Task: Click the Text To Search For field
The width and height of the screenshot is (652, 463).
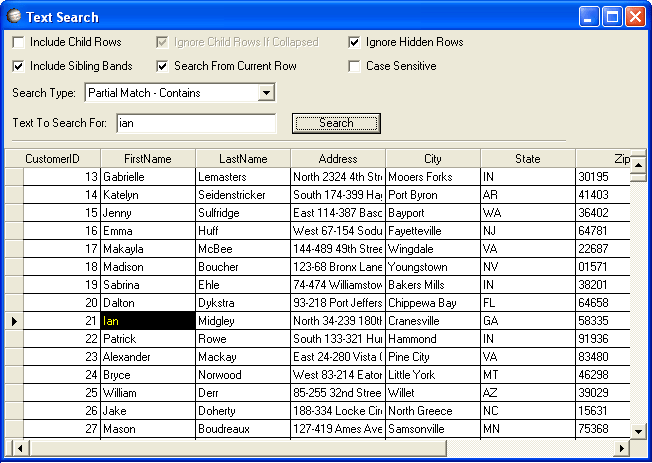Action: click(195, 123)
